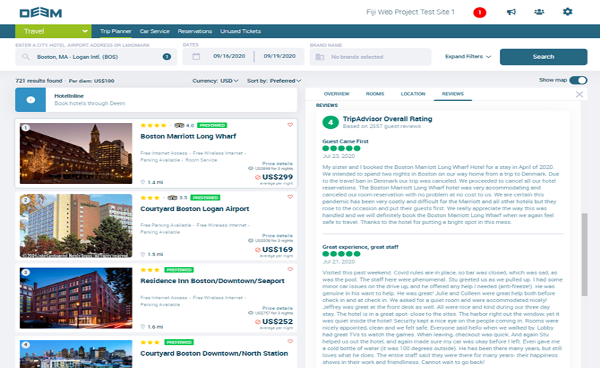Click the TripAdvisor Overall Rating heading
The height and width of the screenshot is (368, 600).
click(x=387, y=119)
